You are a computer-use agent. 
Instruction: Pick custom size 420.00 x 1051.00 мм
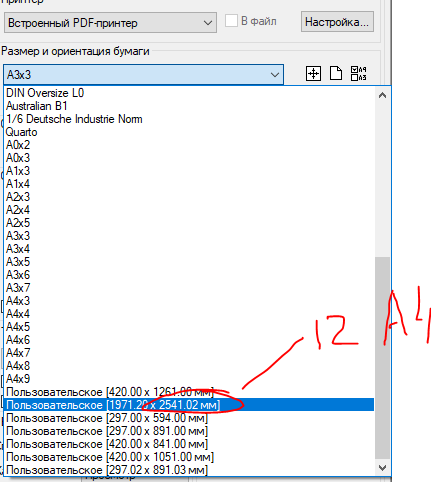pos(189,457)
